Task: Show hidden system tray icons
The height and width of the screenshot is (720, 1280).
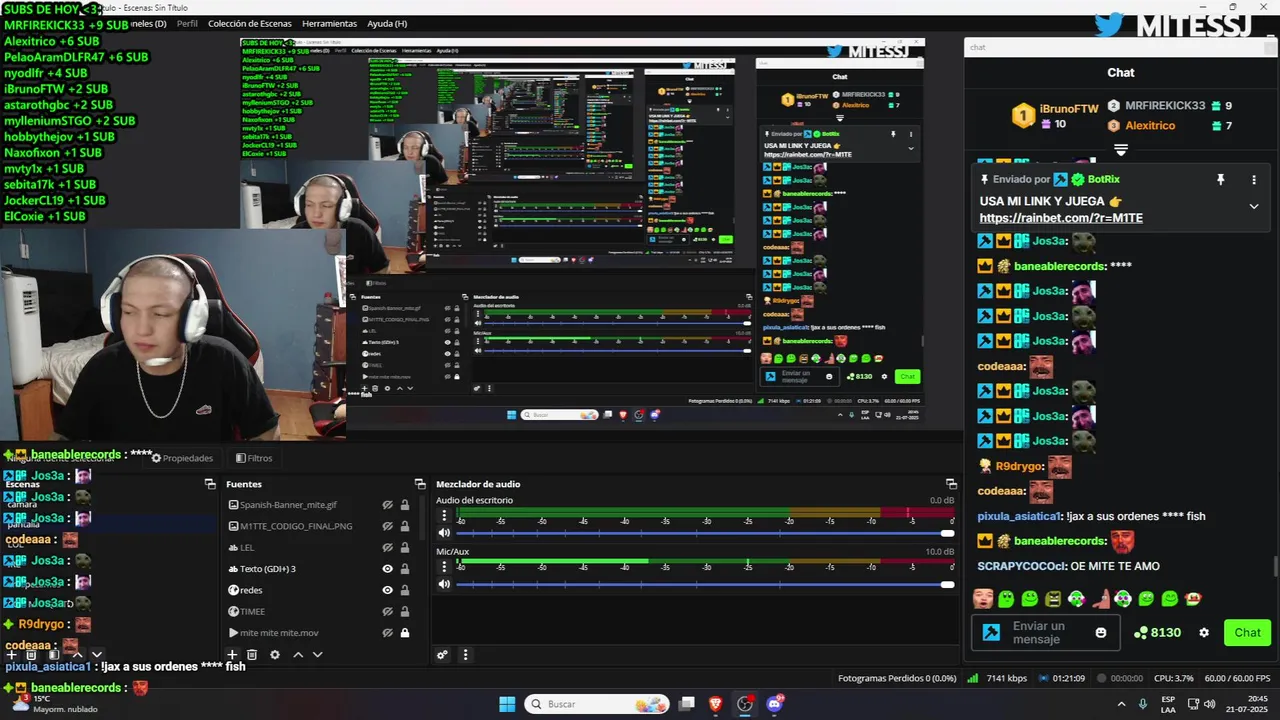Action: pyautogui.click(x=1120, y=704)
